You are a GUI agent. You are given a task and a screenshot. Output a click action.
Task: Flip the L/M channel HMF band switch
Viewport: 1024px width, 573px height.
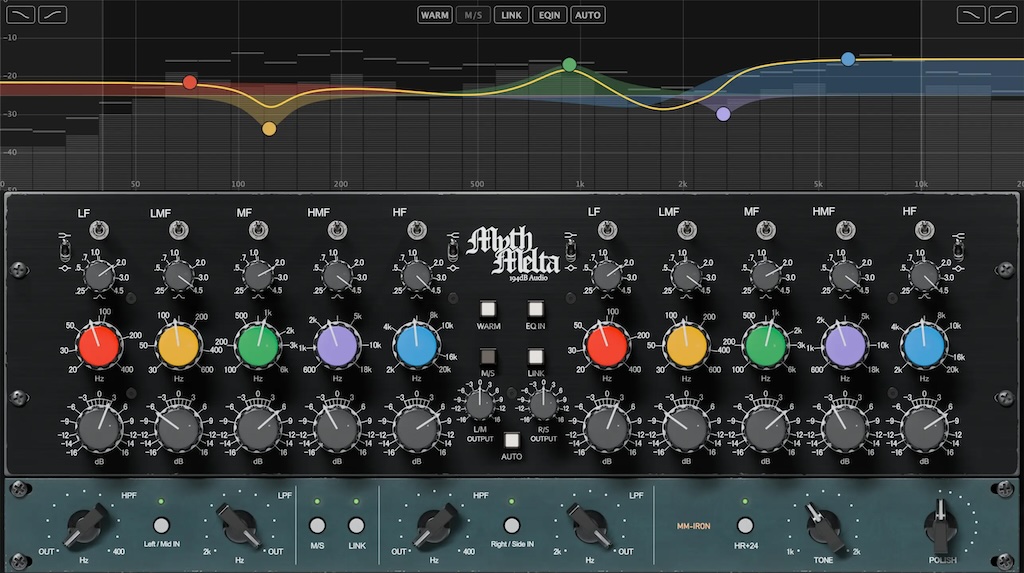pyautogui.click(x=338, y=230)
